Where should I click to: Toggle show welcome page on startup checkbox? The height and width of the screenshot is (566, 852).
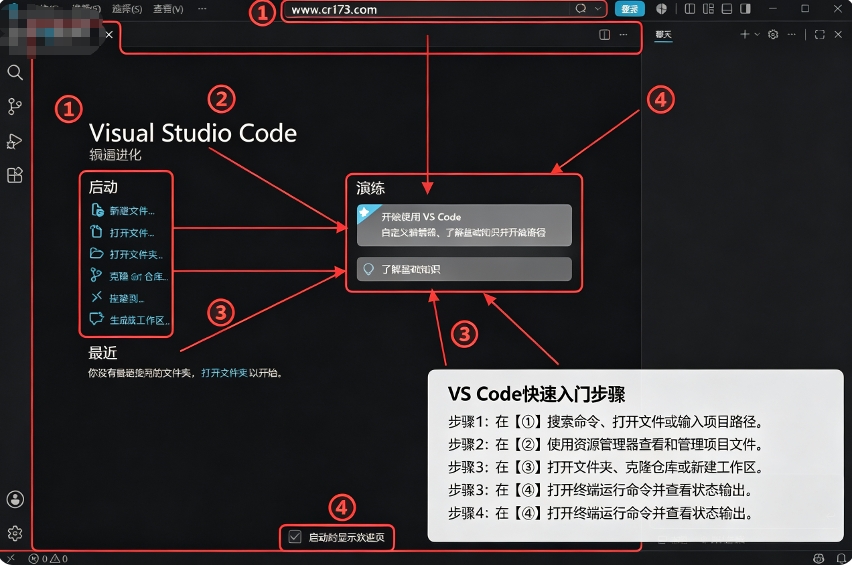click(295, 537)
